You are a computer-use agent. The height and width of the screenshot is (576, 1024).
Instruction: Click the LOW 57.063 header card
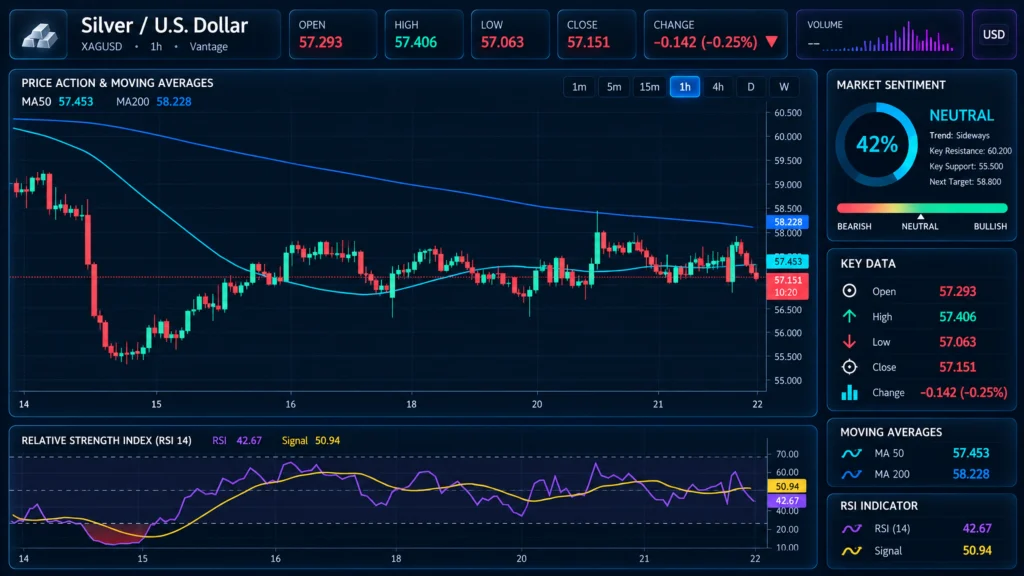pyautogui.click(x=510, y=35)
